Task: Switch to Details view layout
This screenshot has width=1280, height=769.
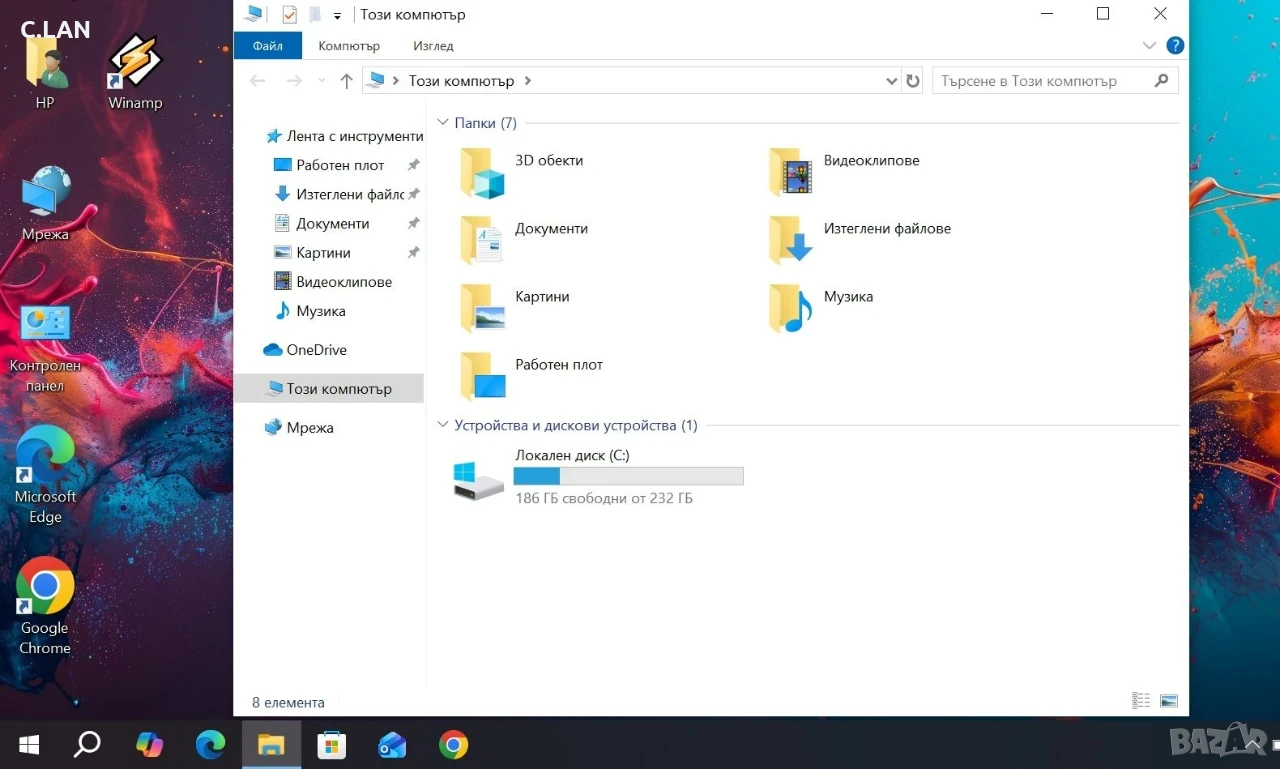Action: pos(1141,701)
